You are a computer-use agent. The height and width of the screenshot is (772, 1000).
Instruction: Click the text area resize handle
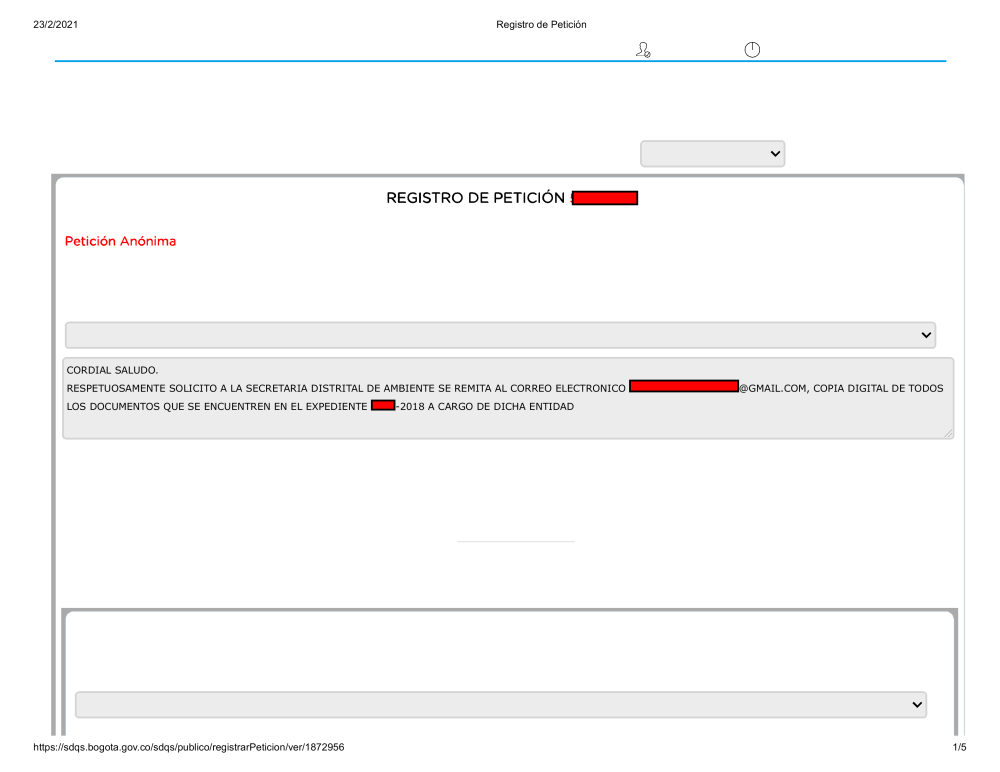(948, 433)
